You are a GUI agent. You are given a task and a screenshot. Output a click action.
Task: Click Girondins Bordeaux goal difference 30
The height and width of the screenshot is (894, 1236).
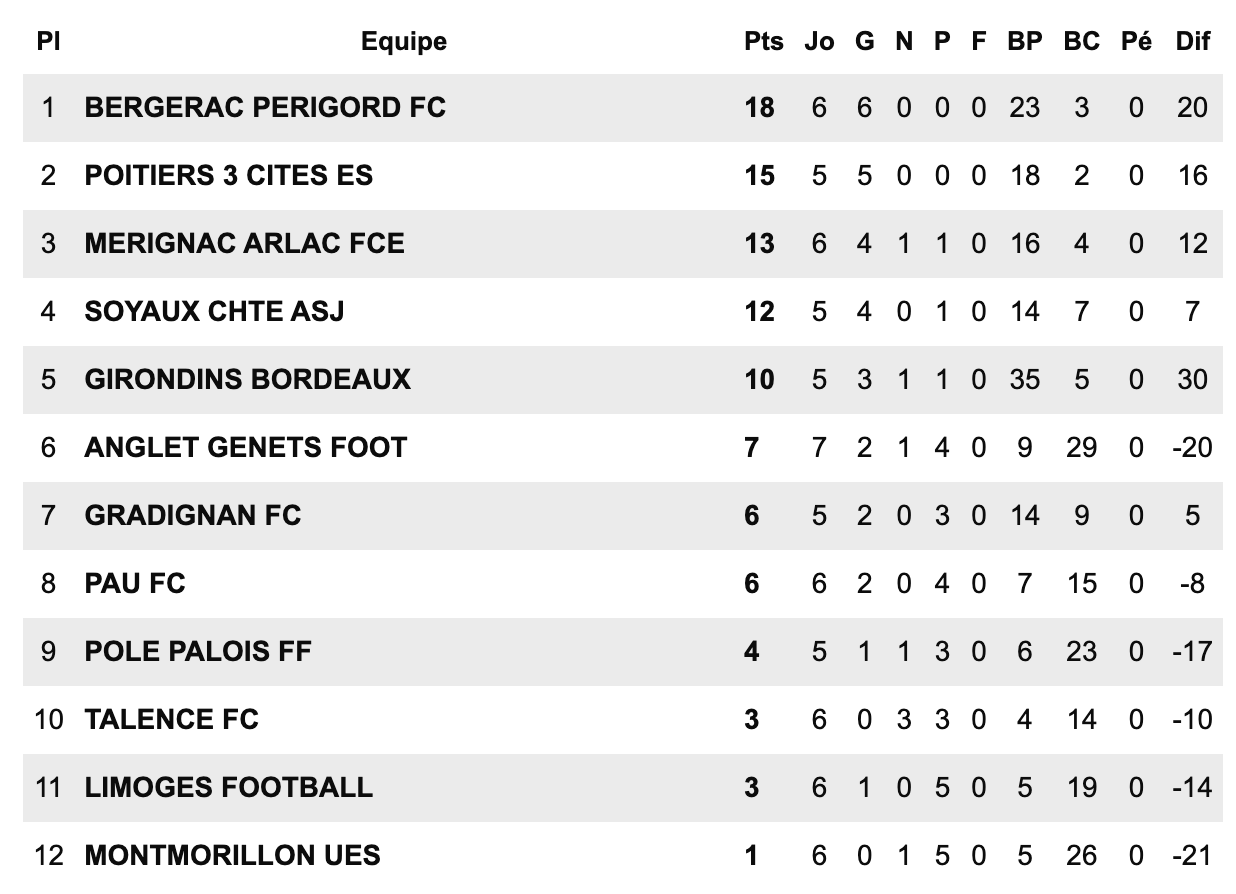click(x=1193, y=379)
